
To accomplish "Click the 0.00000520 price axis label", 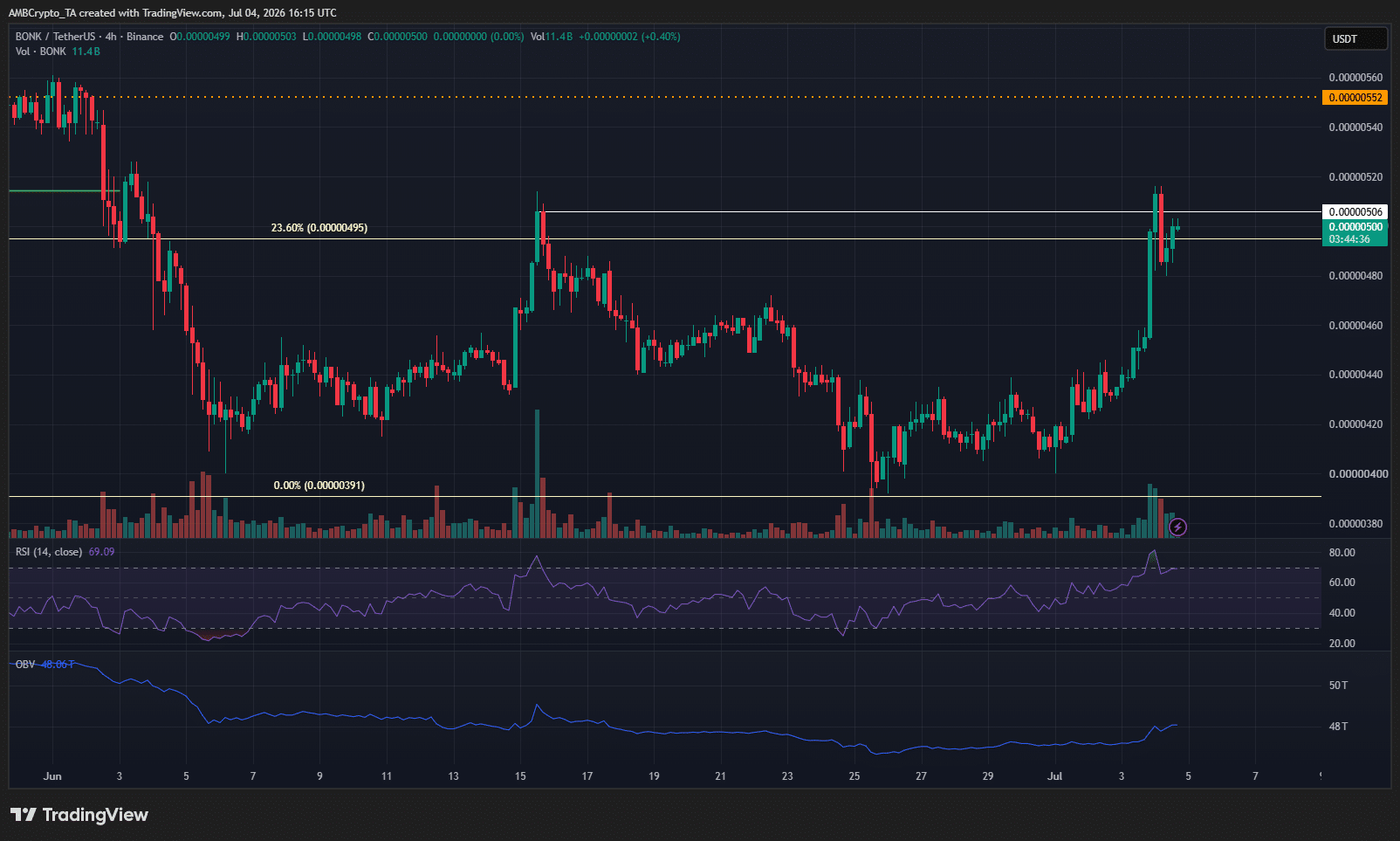I will coord(1355,177).
